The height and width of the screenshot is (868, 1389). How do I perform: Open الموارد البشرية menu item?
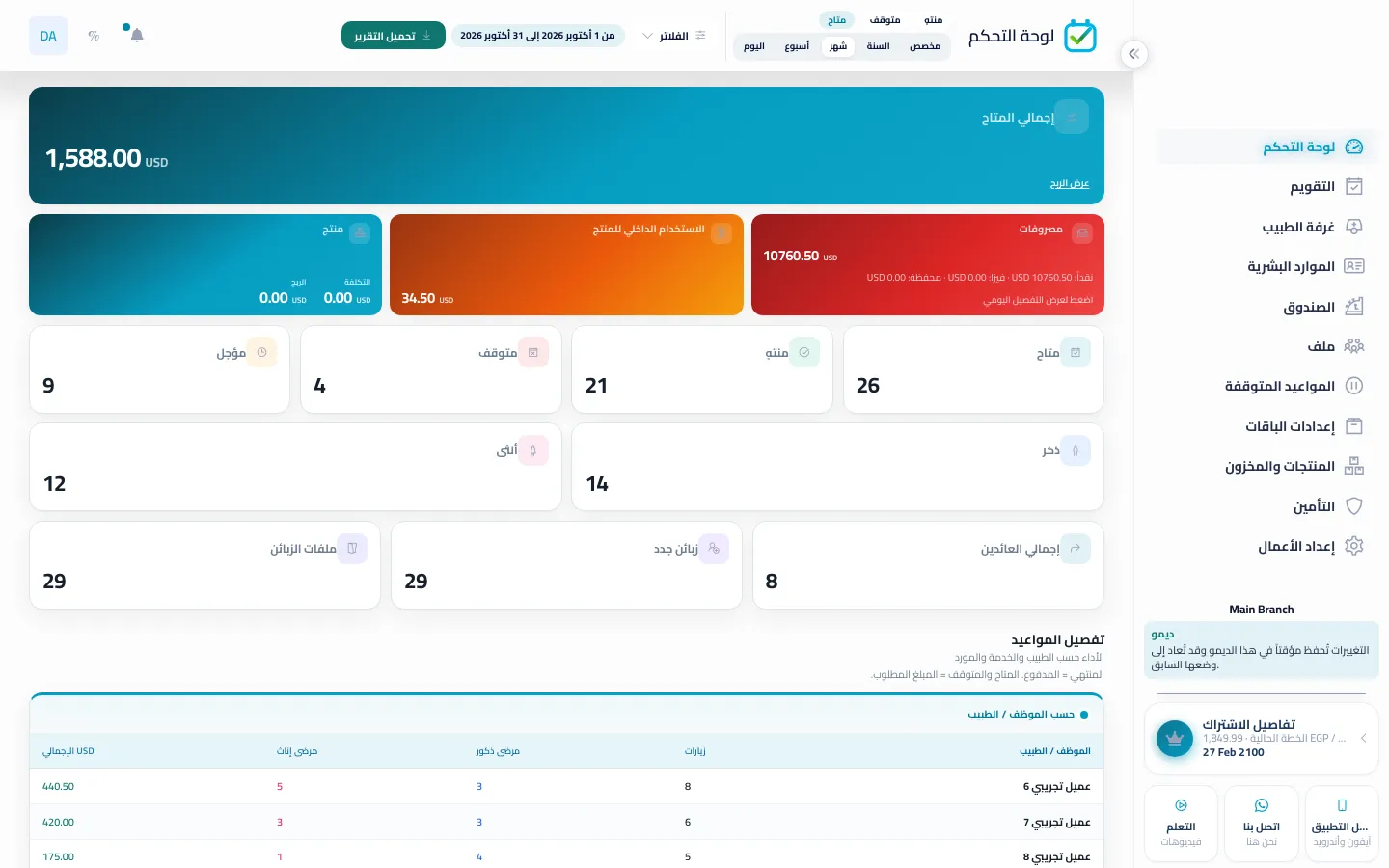click(1267, 266)
